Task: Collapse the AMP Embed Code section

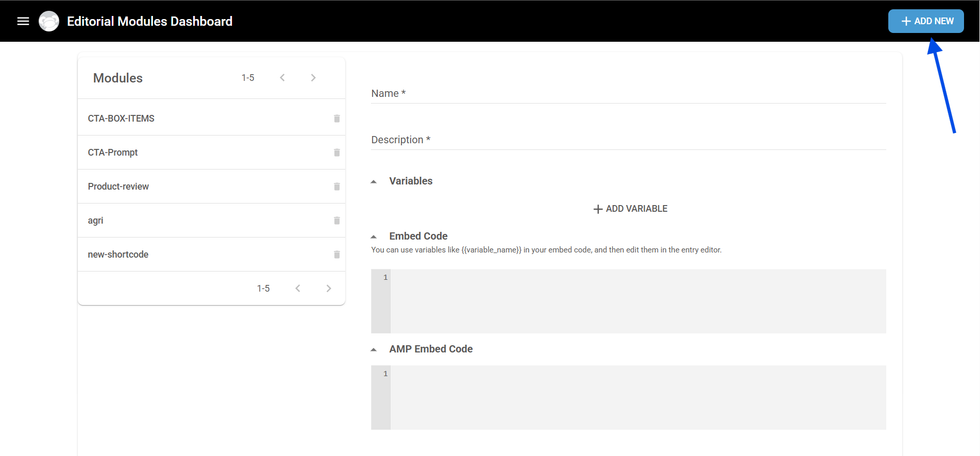Action: click(x=374, y=349)
